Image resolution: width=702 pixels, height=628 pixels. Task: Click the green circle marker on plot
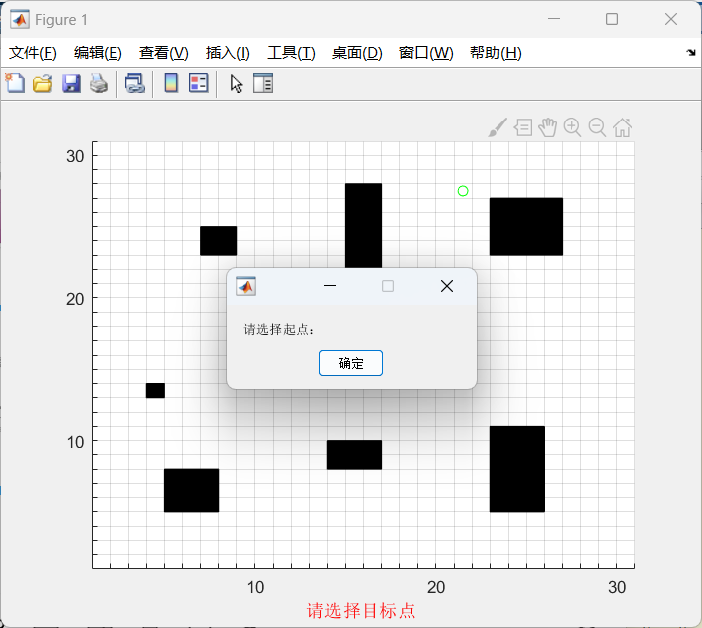click(x=463, y=191)
